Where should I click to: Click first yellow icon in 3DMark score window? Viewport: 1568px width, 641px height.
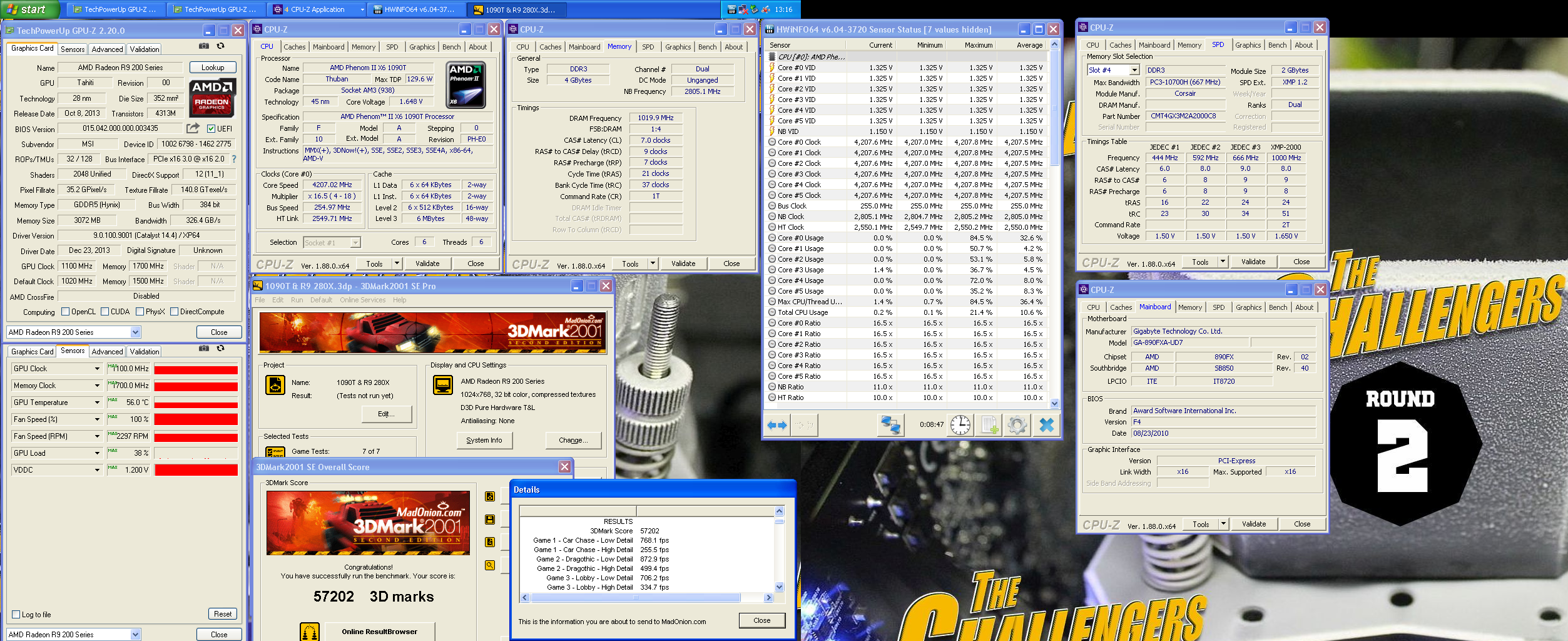point(490,496)
